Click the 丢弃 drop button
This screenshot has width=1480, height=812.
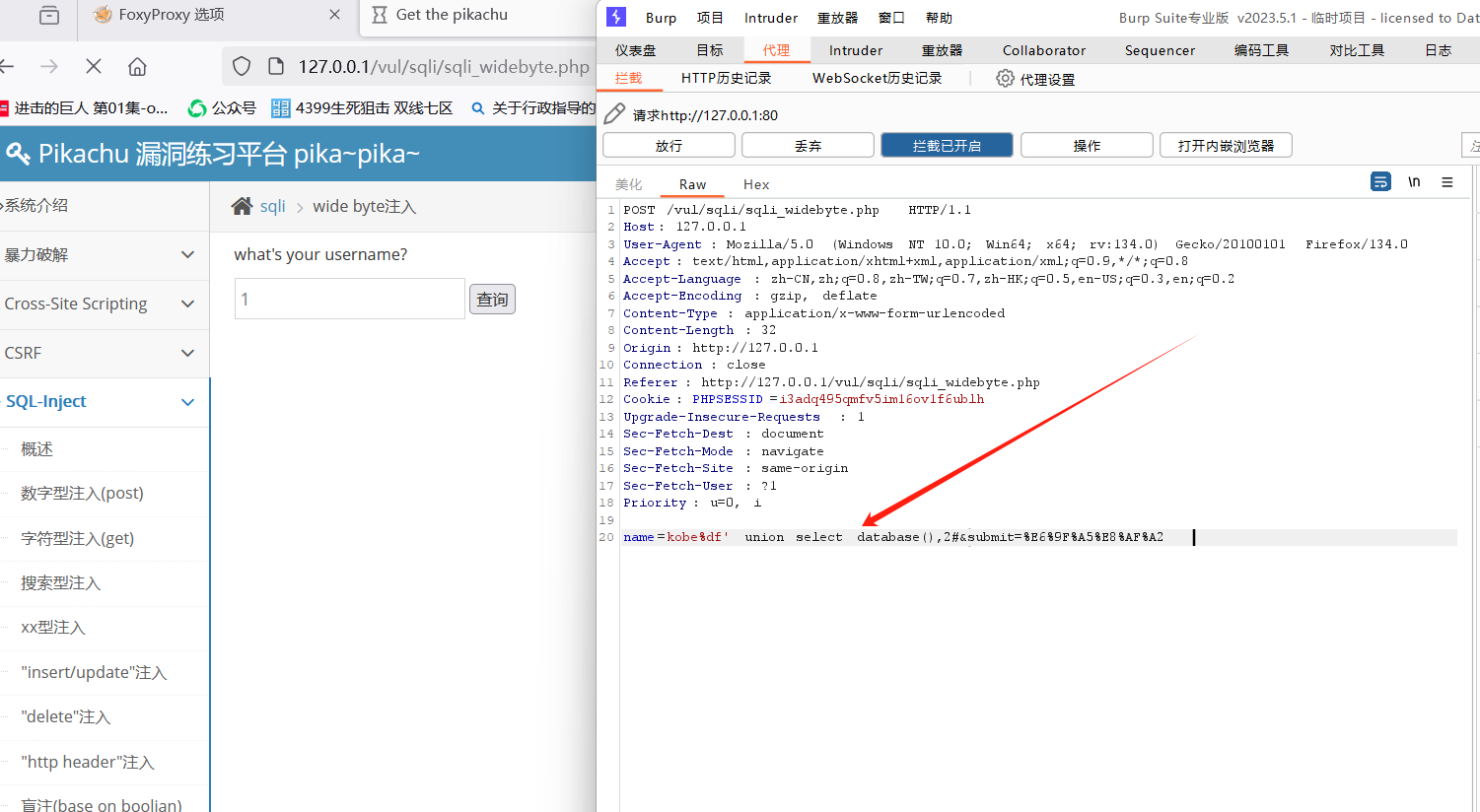(808, 145)
